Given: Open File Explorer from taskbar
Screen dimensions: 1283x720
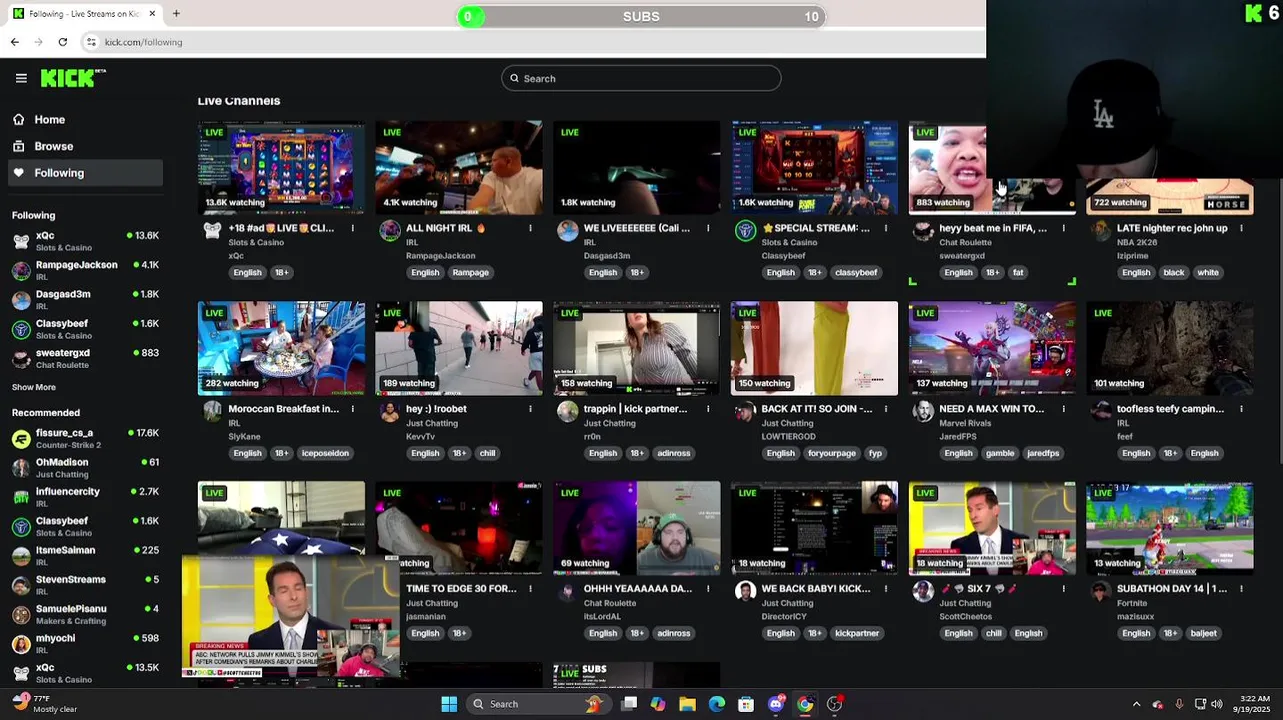Looking at the screenshot, I should tap(687, 704).
